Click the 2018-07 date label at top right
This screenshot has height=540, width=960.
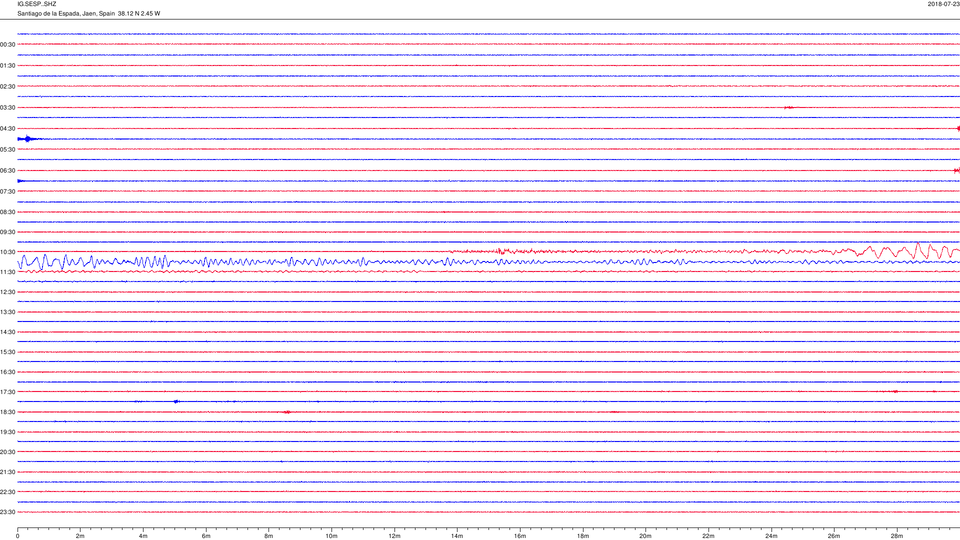(943, 4)
